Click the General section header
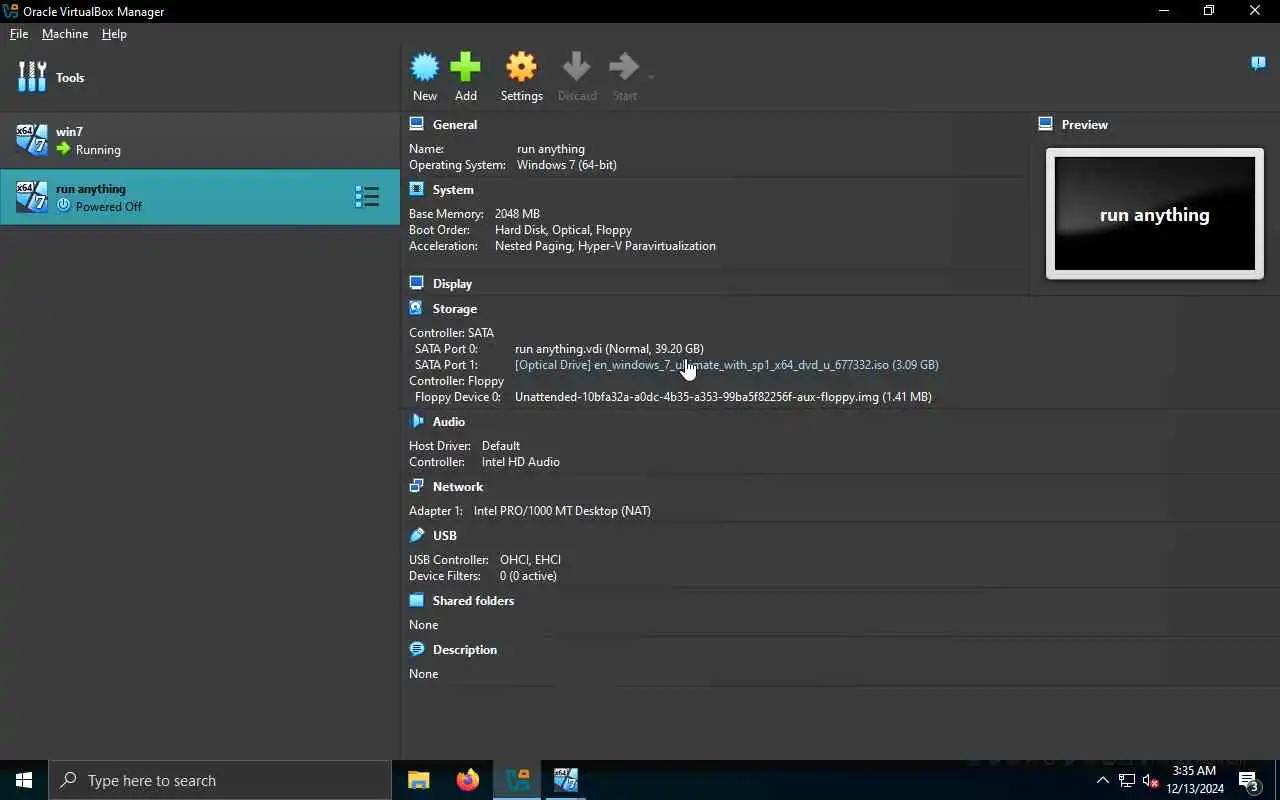This screenshot has height=800, width=1280. pos(455,125)
